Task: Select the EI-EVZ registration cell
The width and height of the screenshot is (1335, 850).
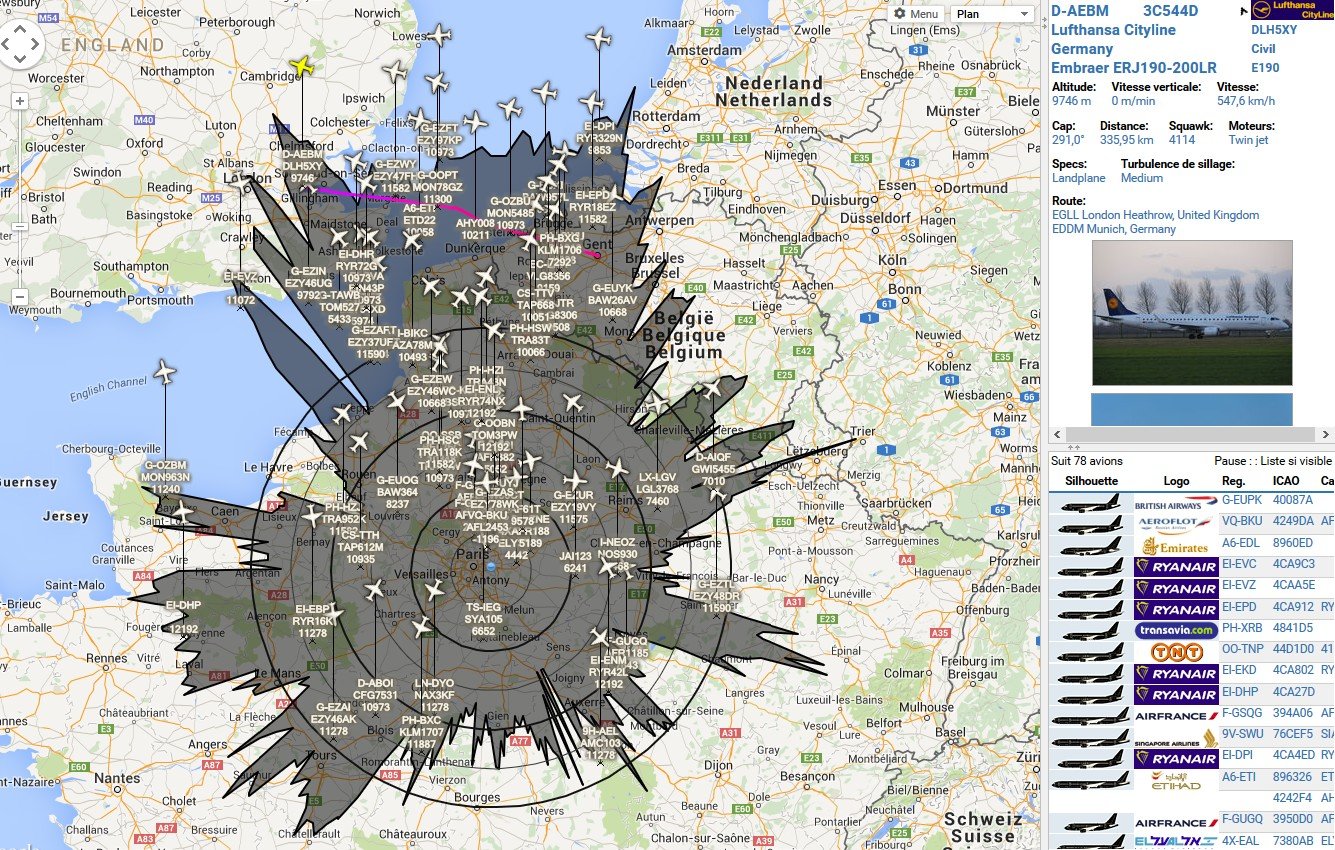Action: coord(1240,585)
